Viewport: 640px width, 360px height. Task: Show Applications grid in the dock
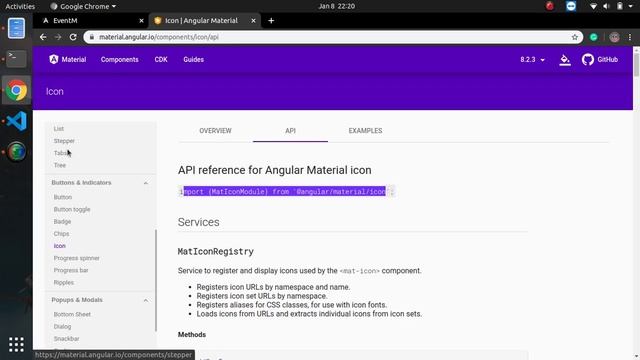16,344
